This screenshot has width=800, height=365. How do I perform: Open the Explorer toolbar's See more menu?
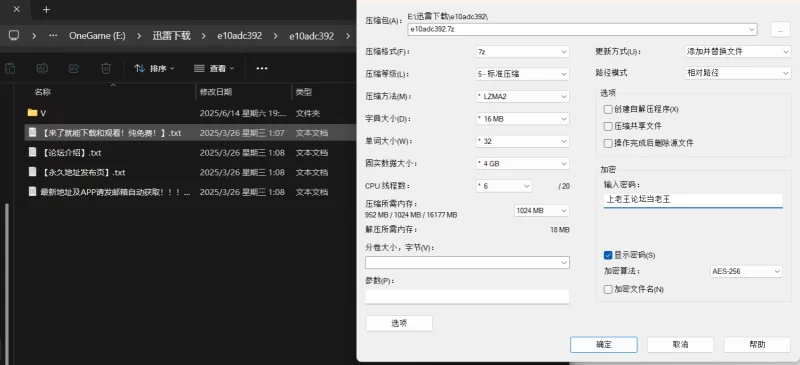tap(262, 68)
